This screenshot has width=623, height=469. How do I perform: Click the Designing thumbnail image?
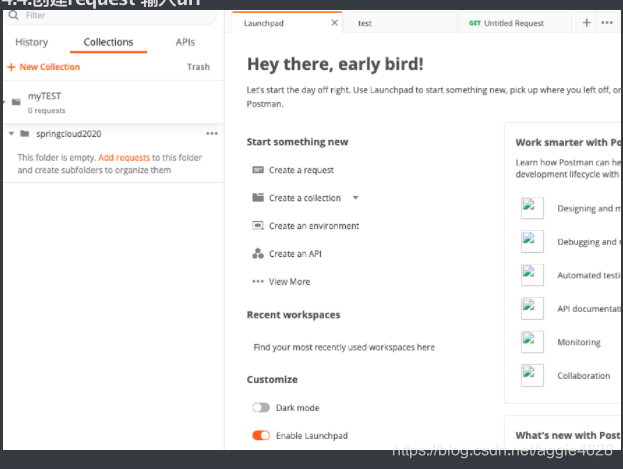click(x=532, y=208)
